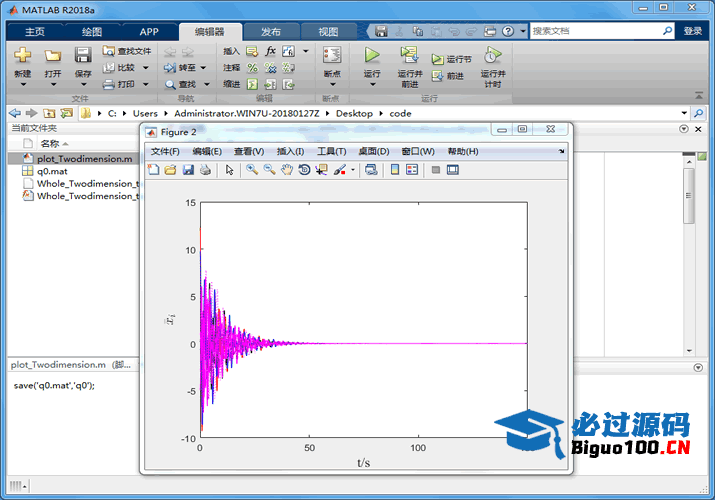Click the print figure icon in Figure 2
The image size is (715, 500).
(205, 170)
